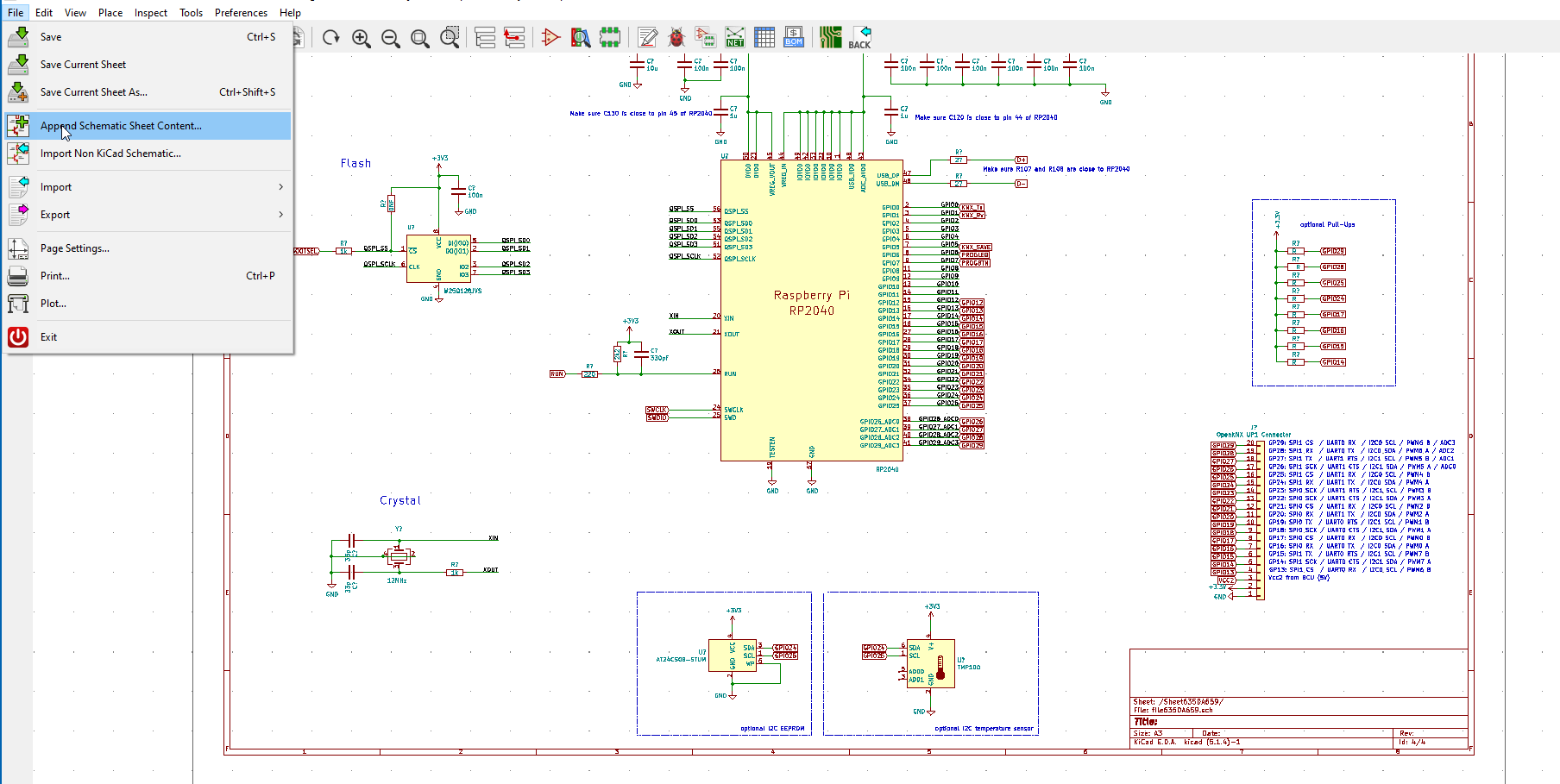Click the Generate BOM icon
1560x784 pixels.
click(x=794, y=37)
